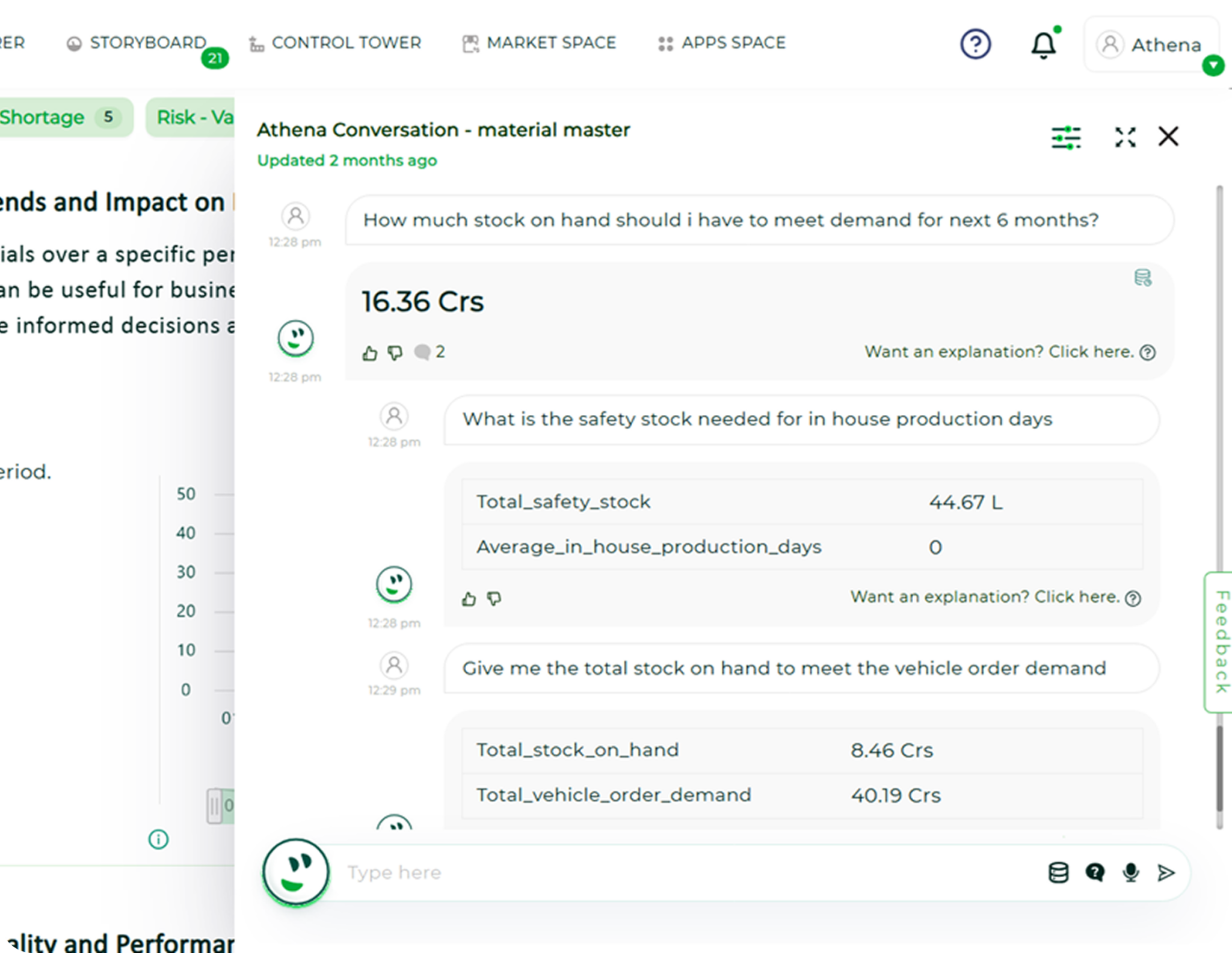Open the help question mark icon

(975, 44)
